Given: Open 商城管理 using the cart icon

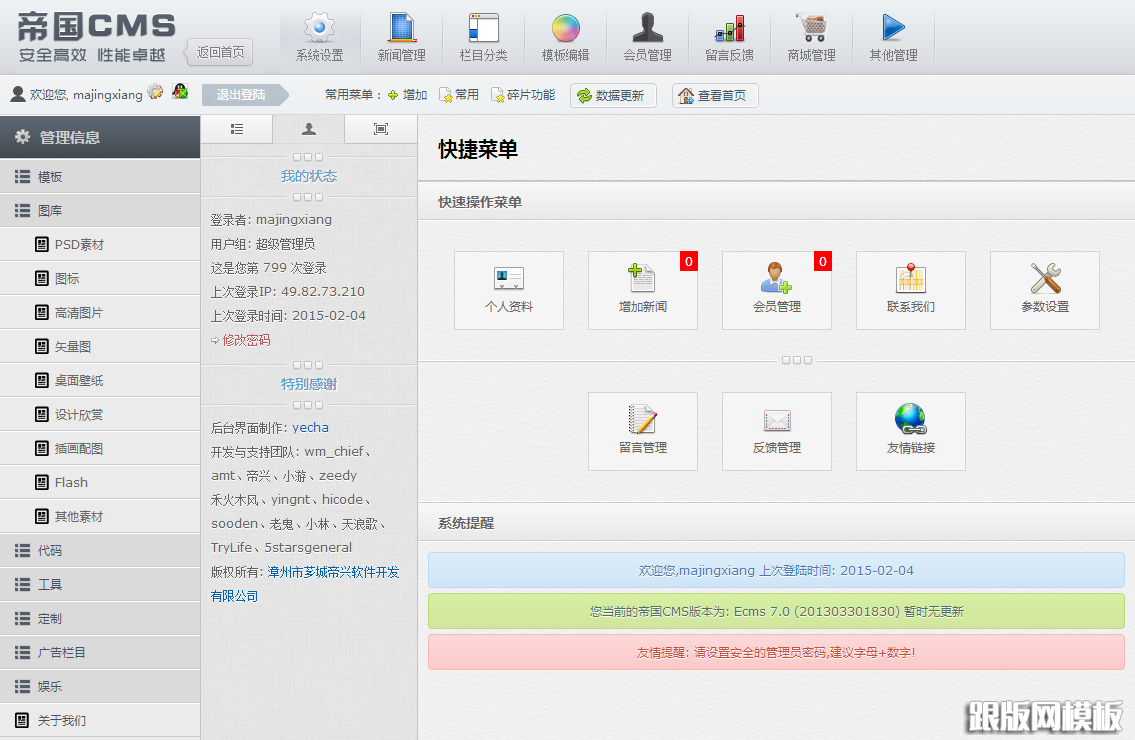Looking at the screenshot, I should coord(810,36).
